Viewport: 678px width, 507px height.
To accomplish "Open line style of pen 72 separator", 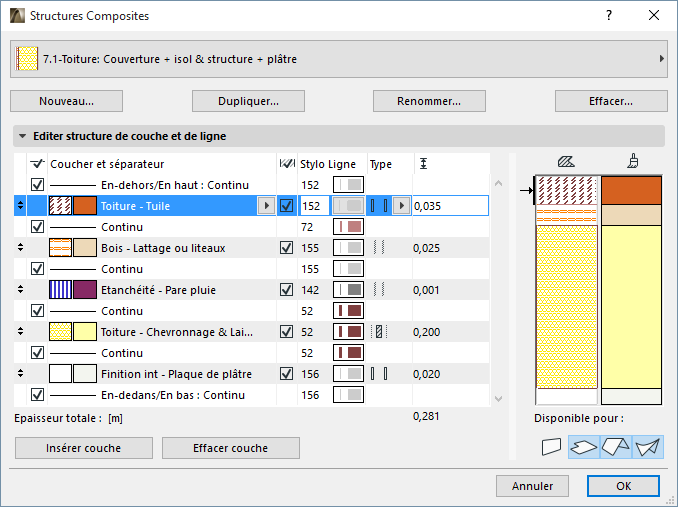I will pyautogui.click(x=348, y=227).
